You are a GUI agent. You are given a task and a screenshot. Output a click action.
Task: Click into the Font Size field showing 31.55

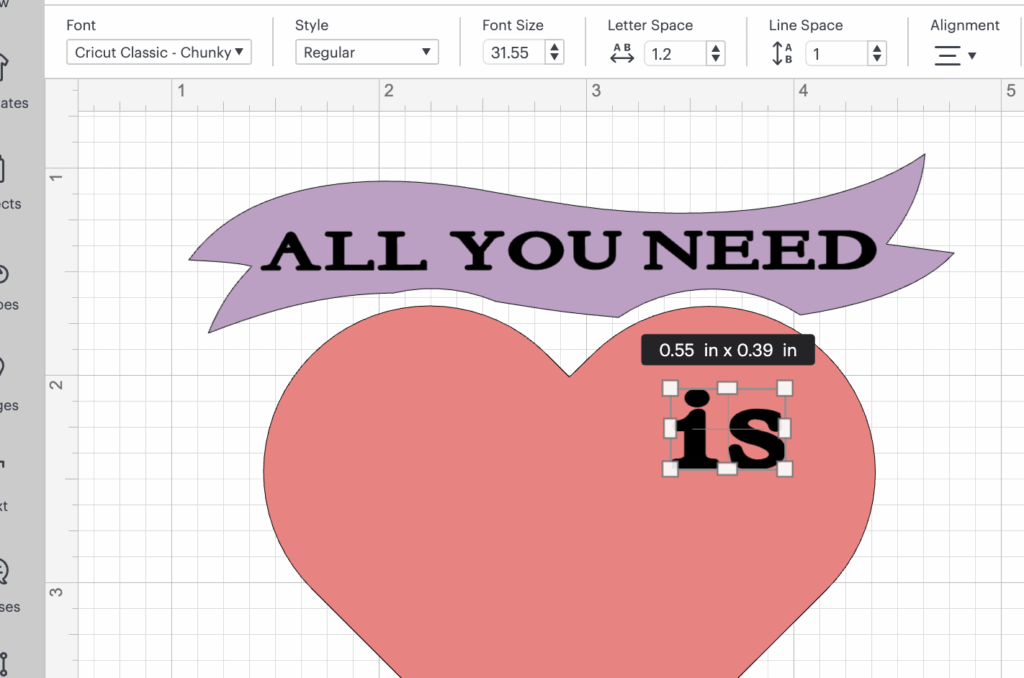click(x=513, y=53)
